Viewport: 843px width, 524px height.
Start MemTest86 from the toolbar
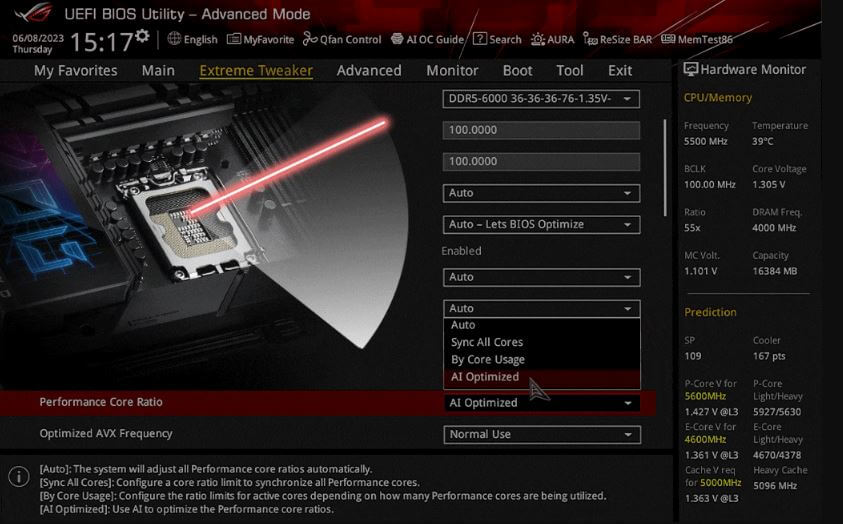coord(697,39)
